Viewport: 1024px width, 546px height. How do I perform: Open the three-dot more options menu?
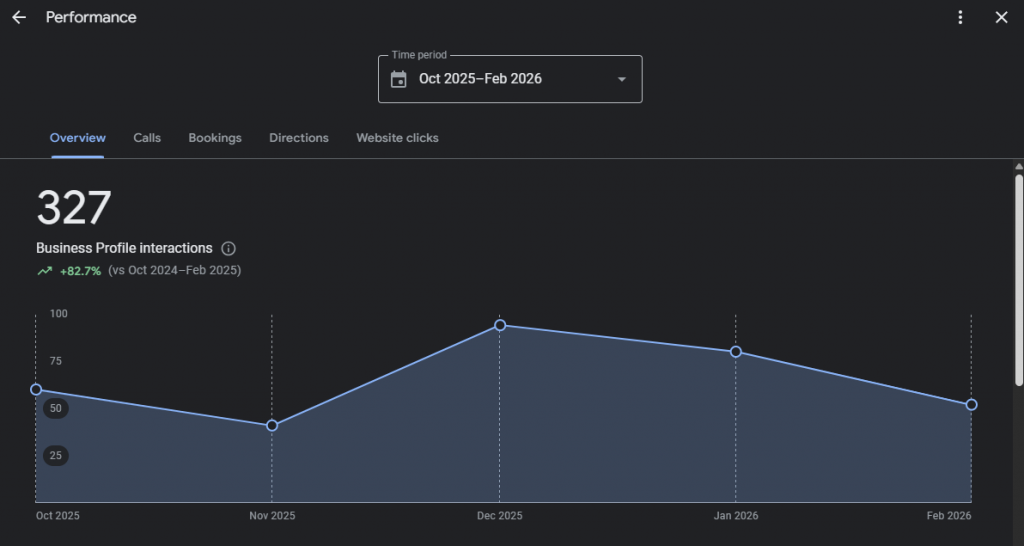tap(960, 17)
